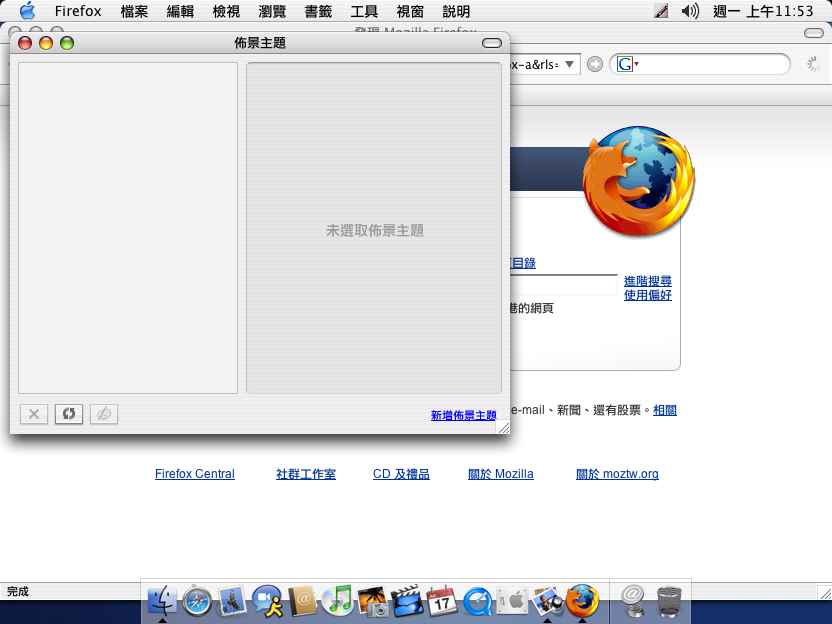The image size is (832, 624).
Task: Click the update themes refresh button
Action: pos(68,414)
